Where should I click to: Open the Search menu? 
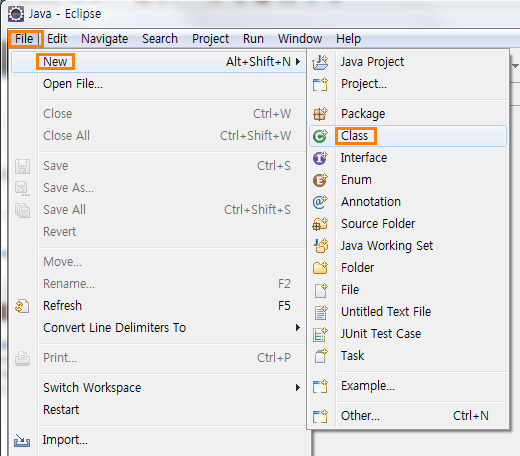(x=160, y=39)
